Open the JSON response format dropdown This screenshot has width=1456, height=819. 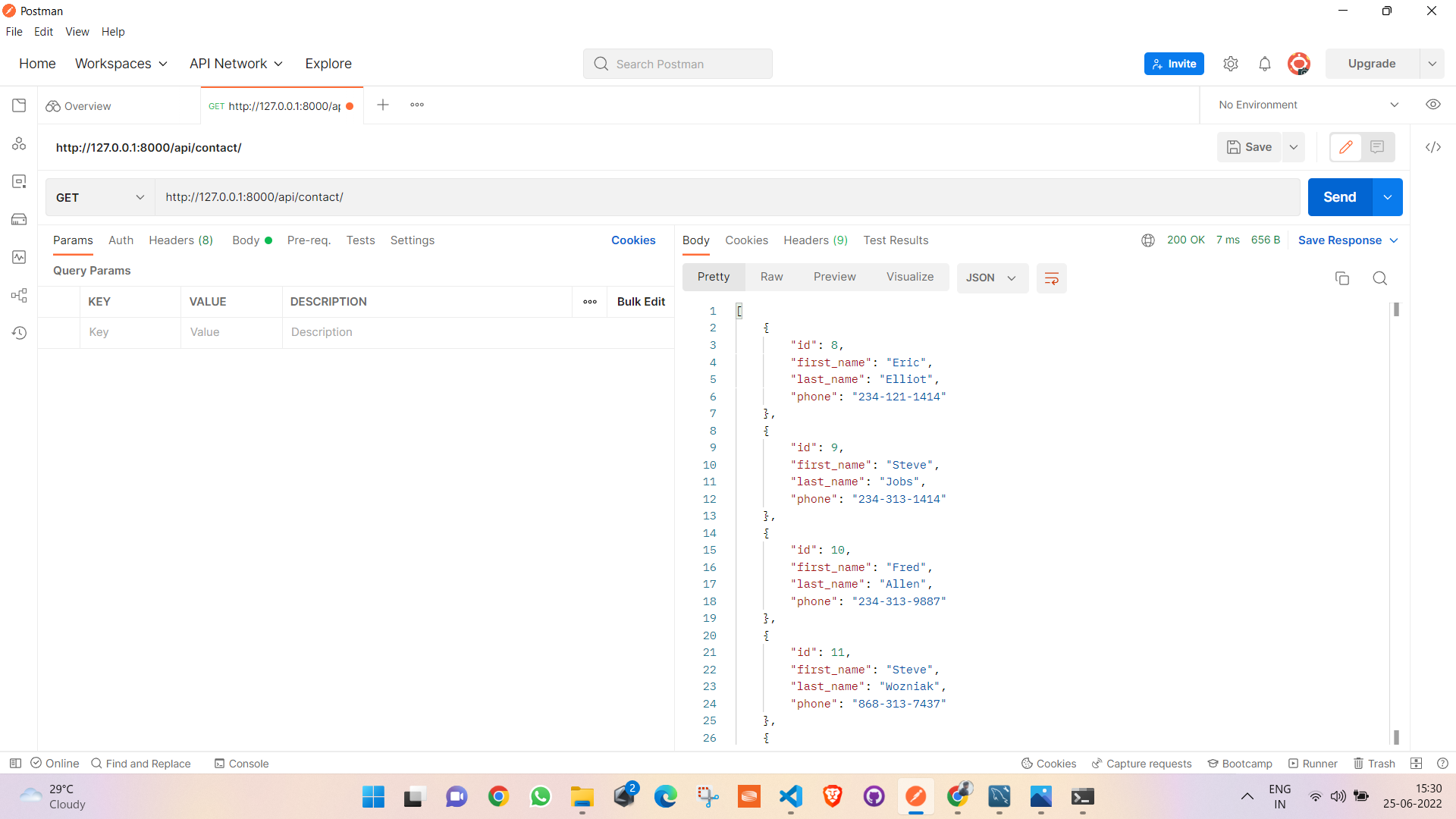click(992, 278)
